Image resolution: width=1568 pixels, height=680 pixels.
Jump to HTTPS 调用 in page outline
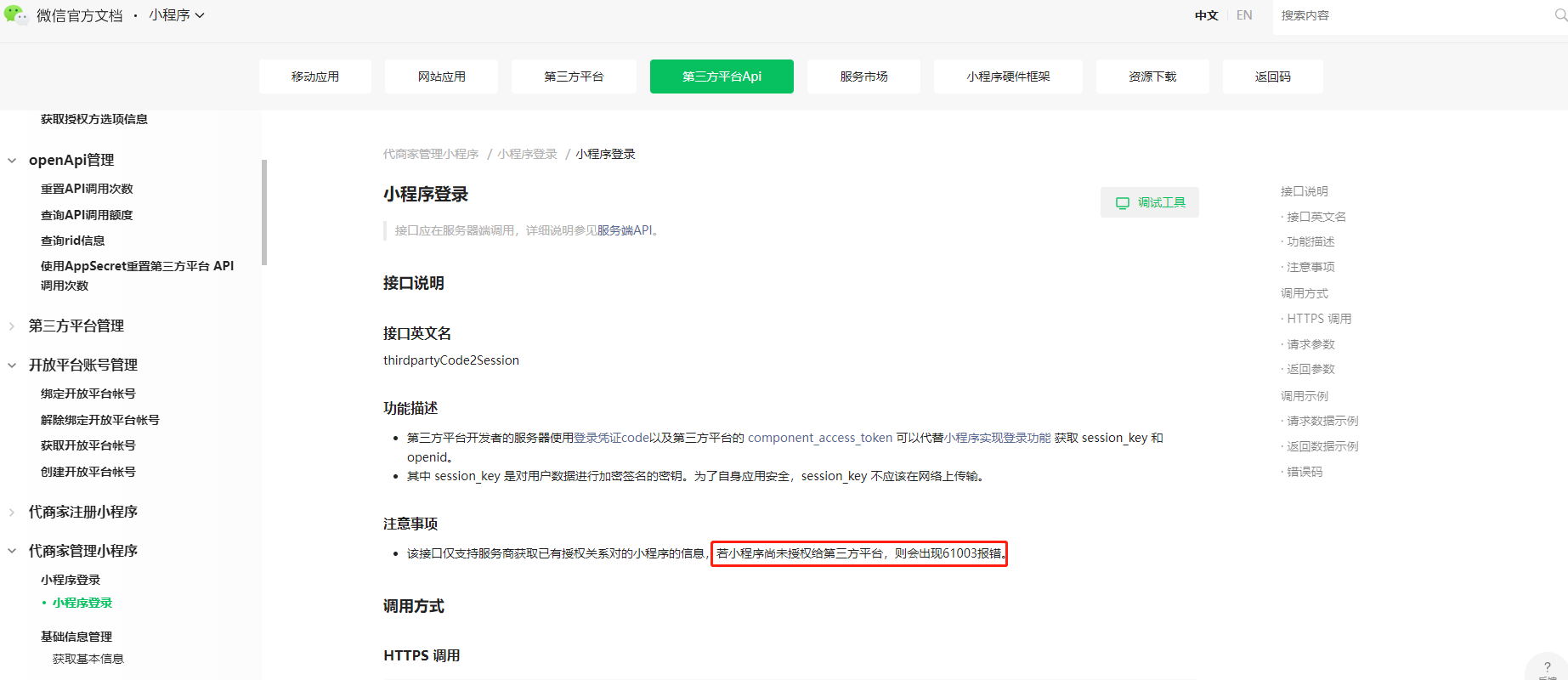pyautogui.click(x=1319, y=319)
